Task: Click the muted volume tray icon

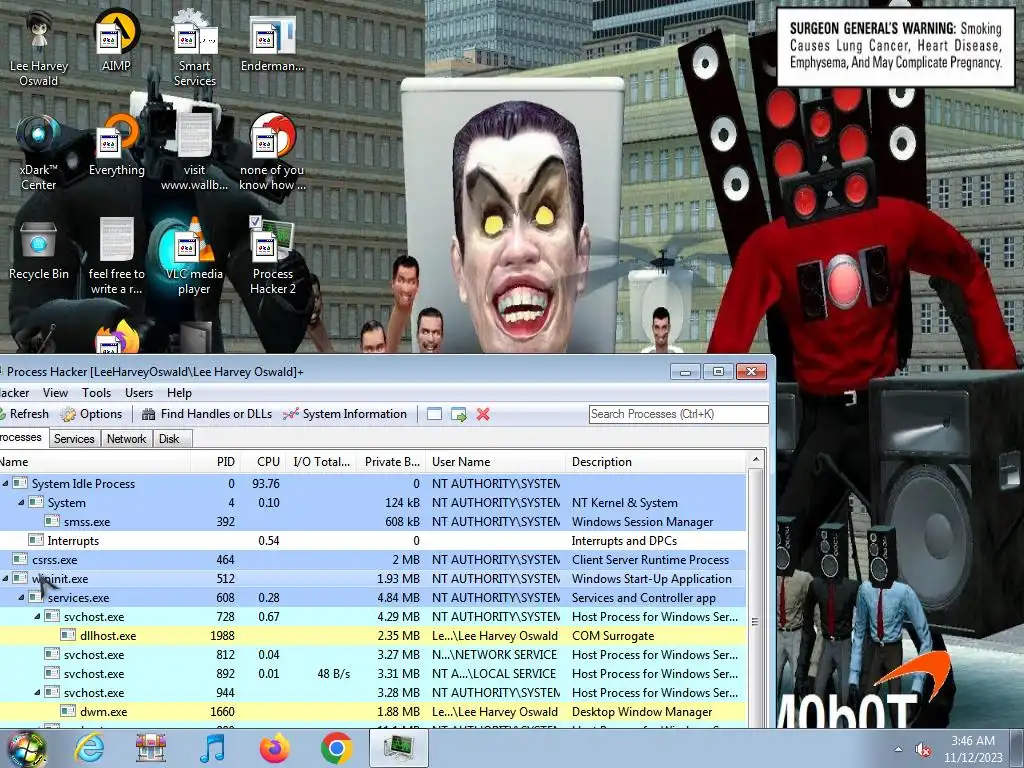Action: click(x=923, y=750)
